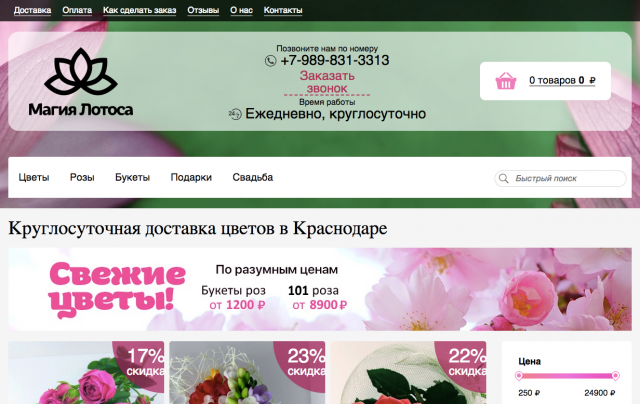Click the Ежедневно, круглосуточно text

point(336,113)
